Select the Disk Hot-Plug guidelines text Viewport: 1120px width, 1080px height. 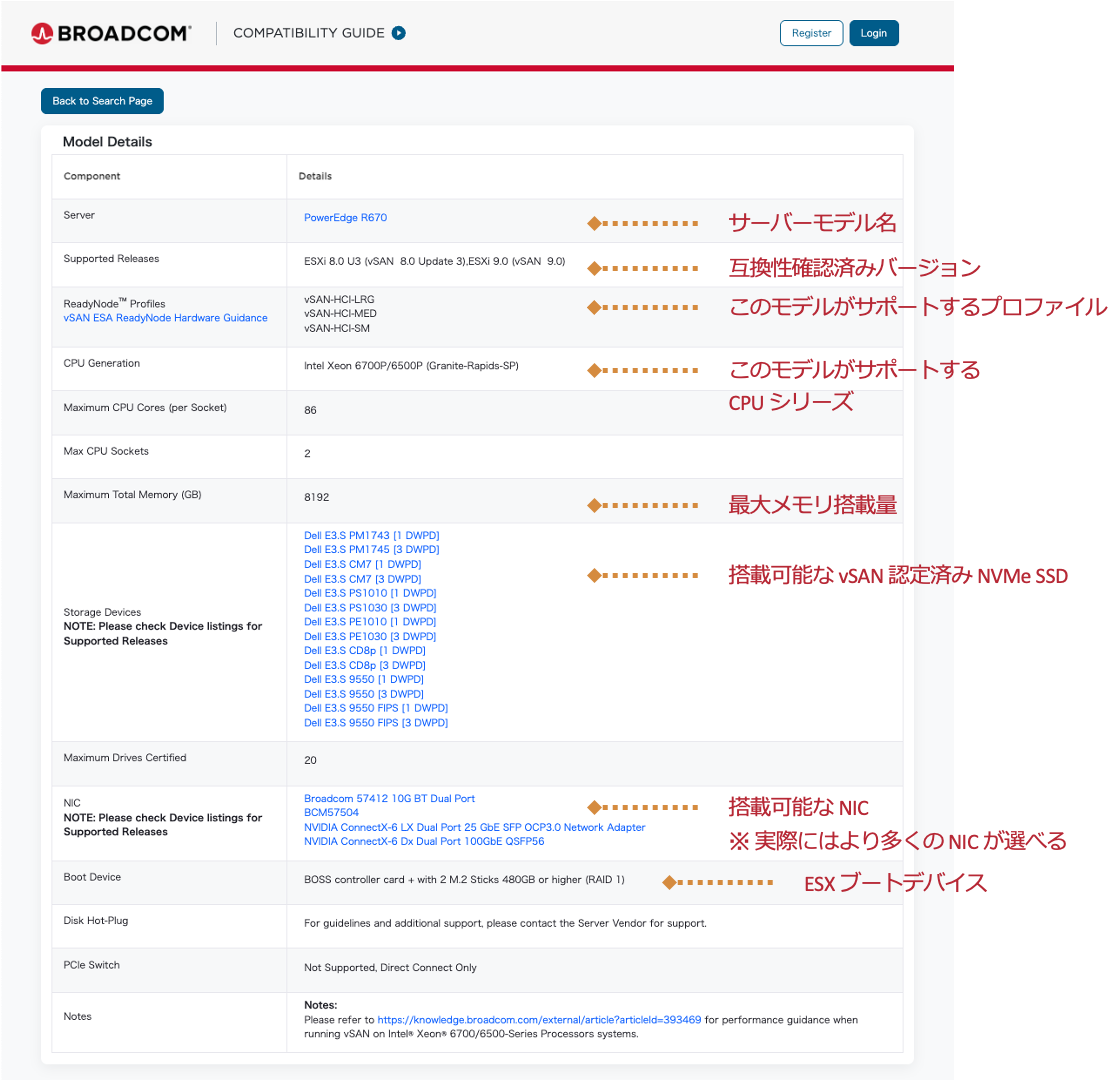(x=505, y=923)
